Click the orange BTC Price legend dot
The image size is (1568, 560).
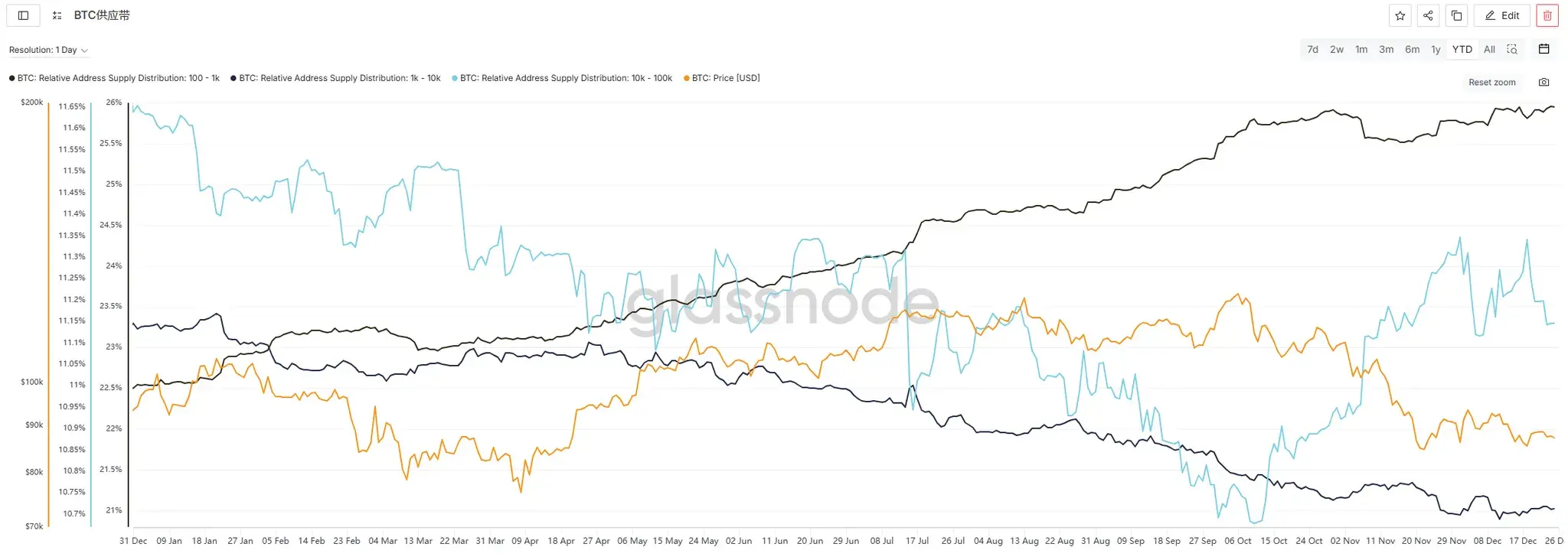point(687,78)
